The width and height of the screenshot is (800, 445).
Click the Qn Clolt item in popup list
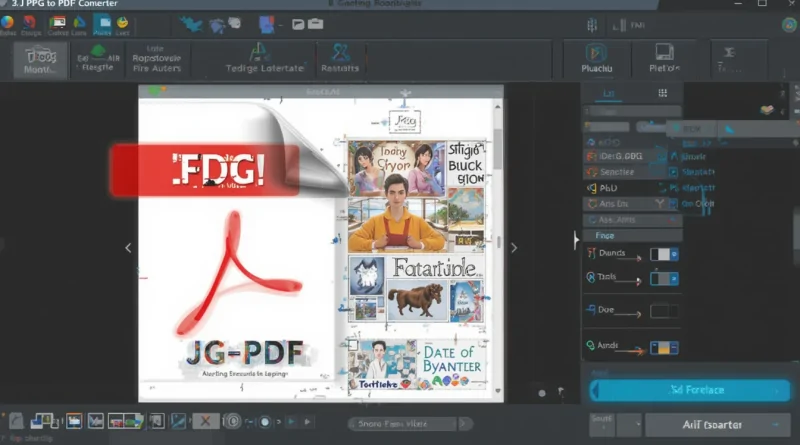point(697,204)
